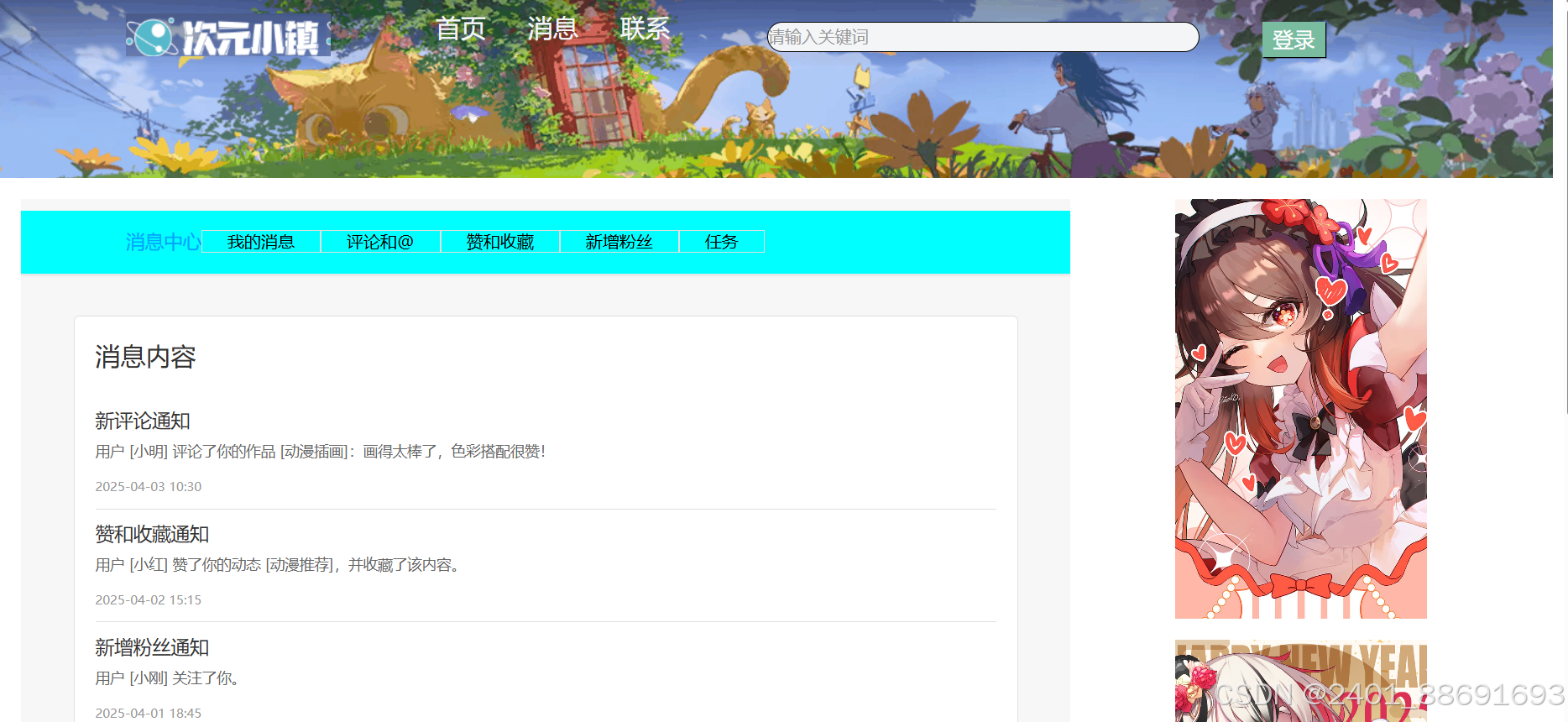Switch to the 任务 tab
The width and height of the screenshot is (1568, 722).
pos(721,242)
